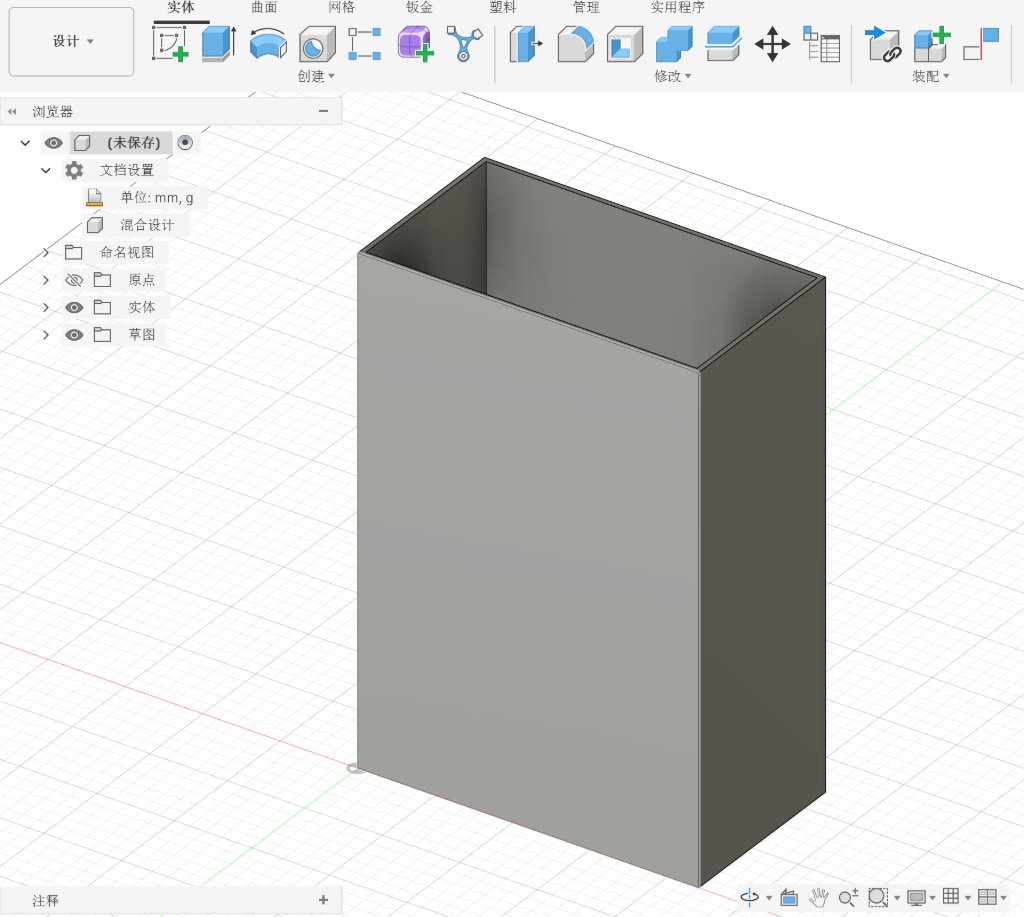Switch to the 钣金 ribbon tab
Screen dimensions: 1024x917
[419, 7]
